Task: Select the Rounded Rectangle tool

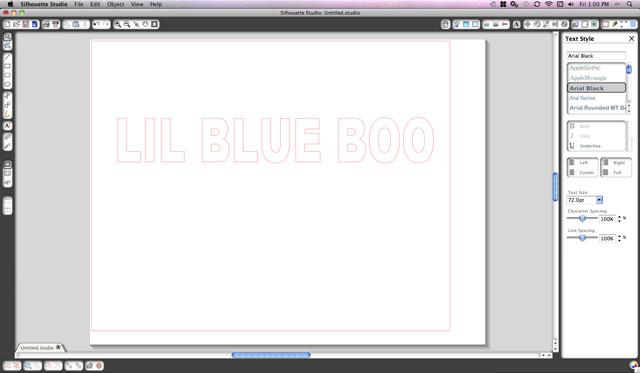Action: (x=7, y=75)
